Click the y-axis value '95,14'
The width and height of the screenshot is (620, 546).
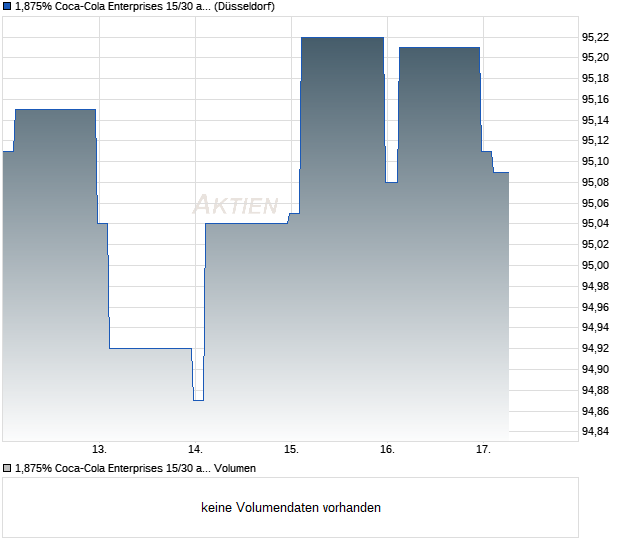[595, 120]
